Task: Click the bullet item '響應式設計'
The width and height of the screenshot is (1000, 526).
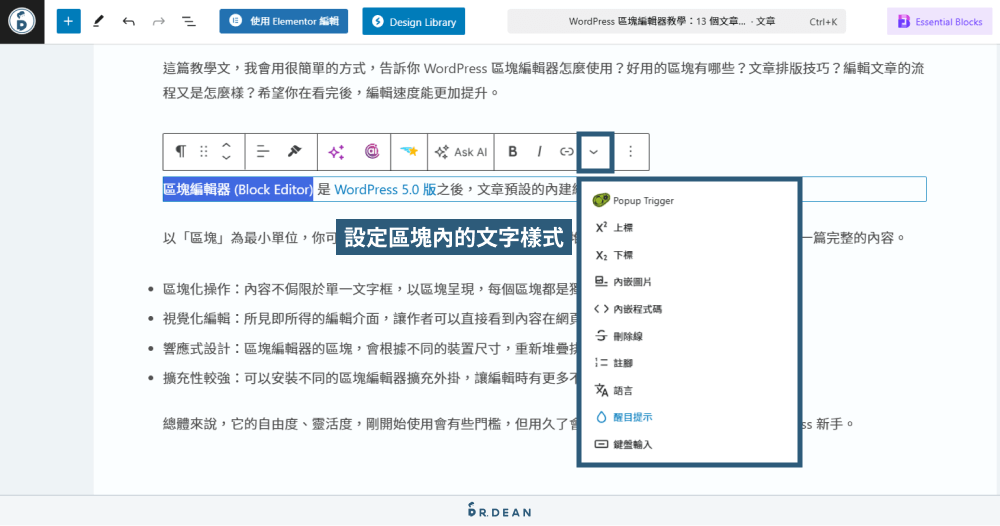Action: click(370, 348)
